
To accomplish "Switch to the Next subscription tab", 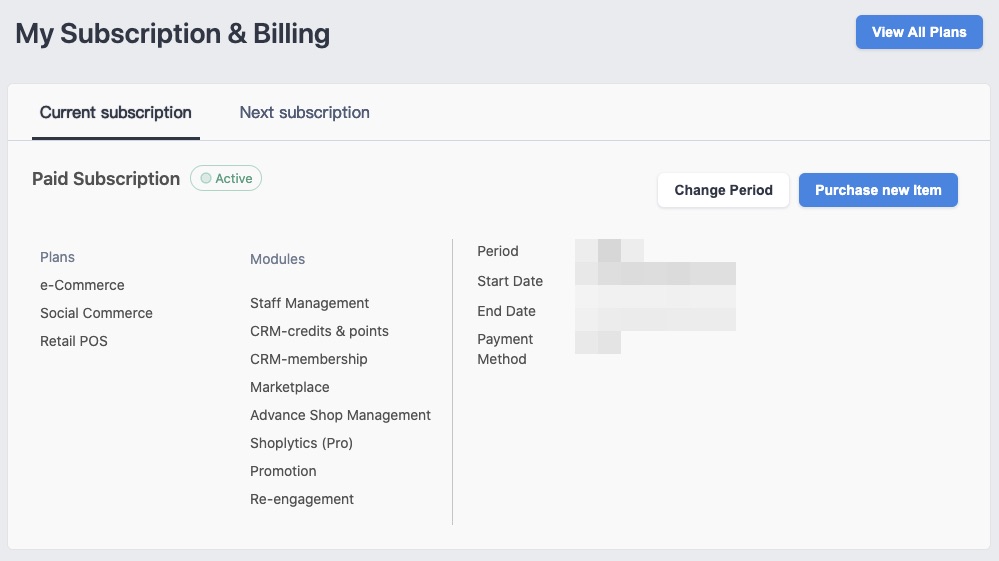I will 305,112.
